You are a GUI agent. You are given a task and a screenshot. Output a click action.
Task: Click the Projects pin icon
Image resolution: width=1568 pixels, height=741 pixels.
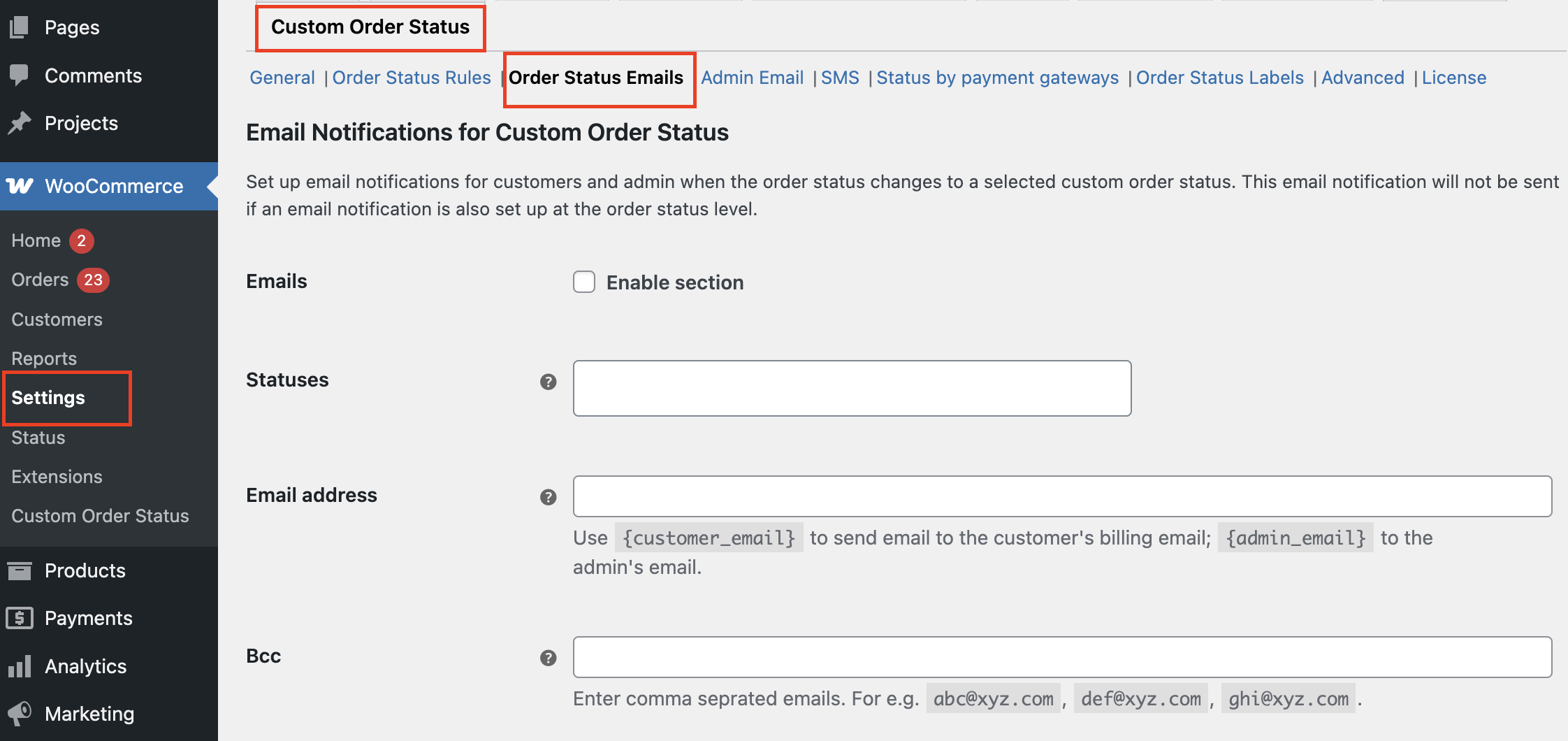pos(20,123)
